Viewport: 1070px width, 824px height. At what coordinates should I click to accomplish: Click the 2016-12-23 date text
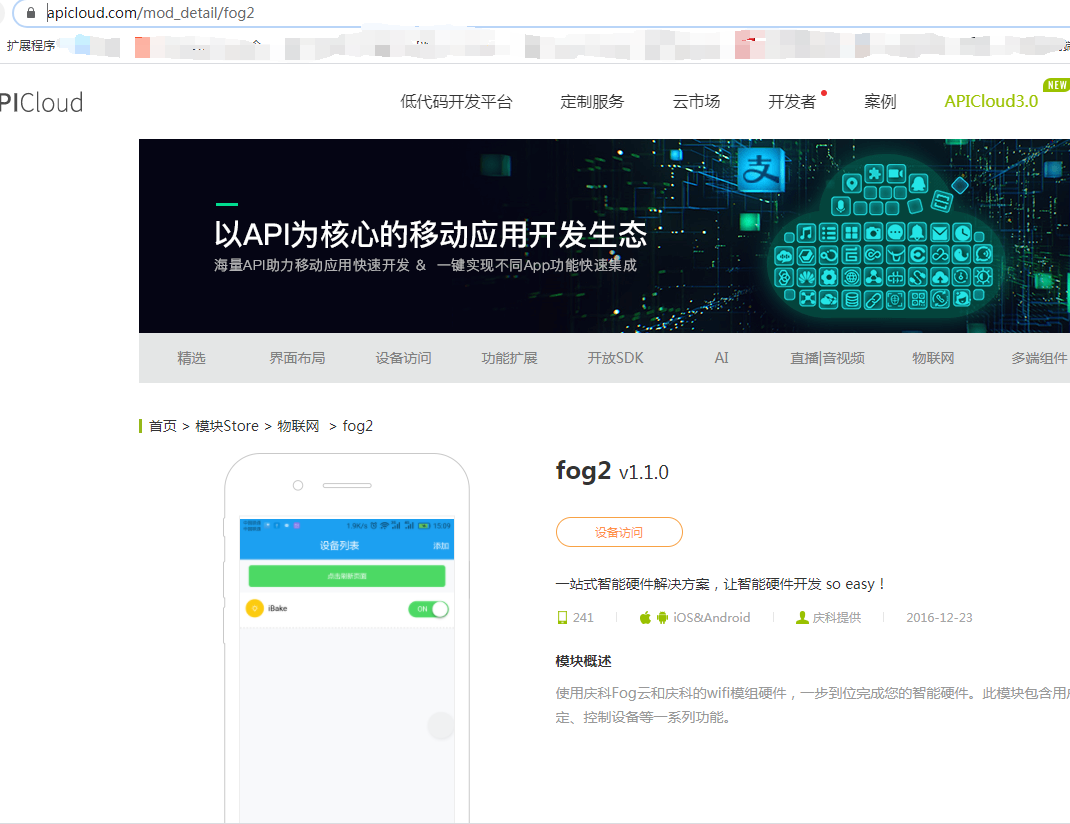pyautogui.click(x=939, y=618)
